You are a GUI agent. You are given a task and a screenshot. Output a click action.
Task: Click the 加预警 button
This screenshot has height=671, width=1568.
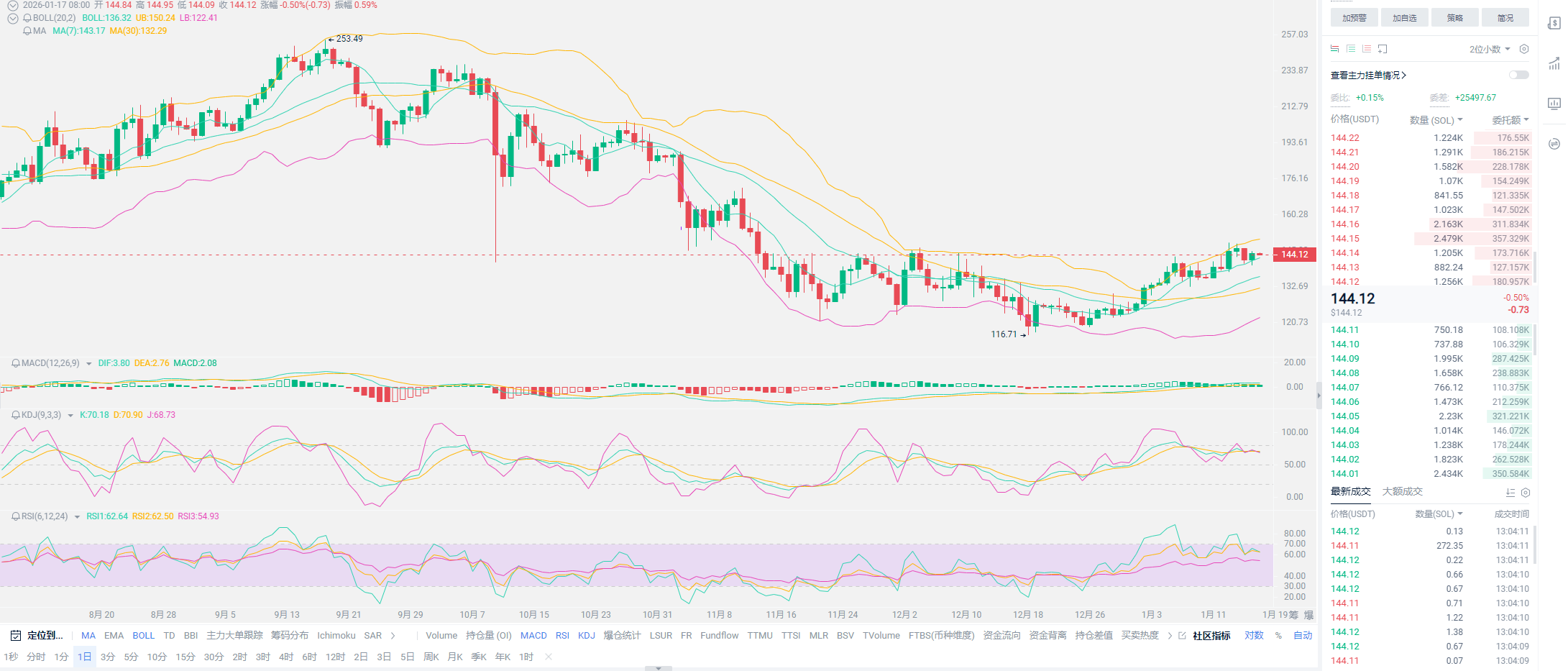point(1354,18)
